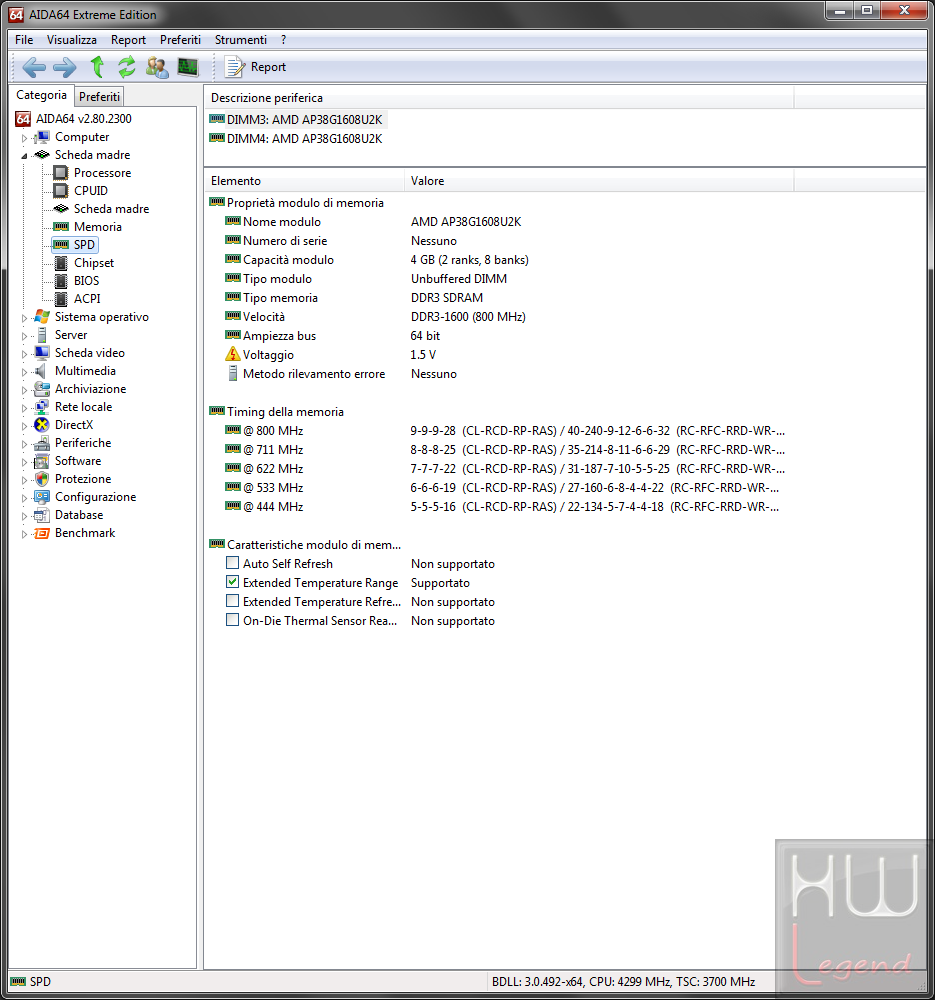Viewport: 935px width, 1000px height.
Task: Click the Valore column header
Action: click(x=599, y=180)
